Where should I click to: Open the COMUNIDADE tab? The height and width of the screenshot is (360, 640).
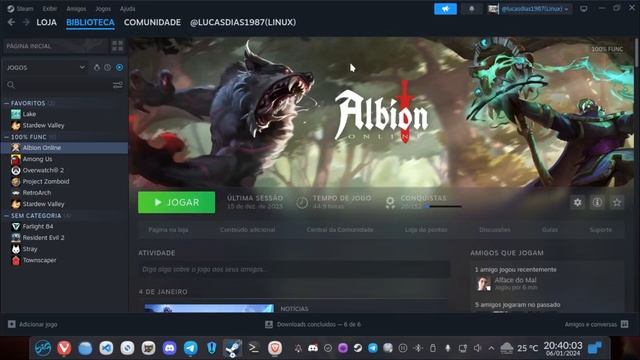point(152,22)
